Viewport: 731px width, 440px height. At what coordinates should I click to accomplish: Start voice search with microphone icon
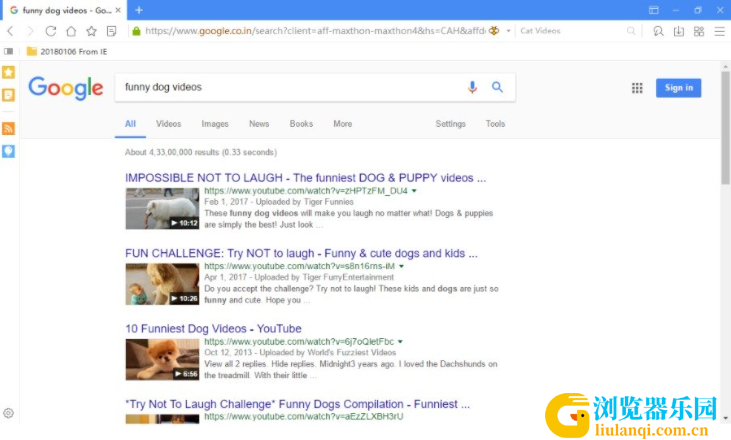pyautogui.click(x=472, y=87)
